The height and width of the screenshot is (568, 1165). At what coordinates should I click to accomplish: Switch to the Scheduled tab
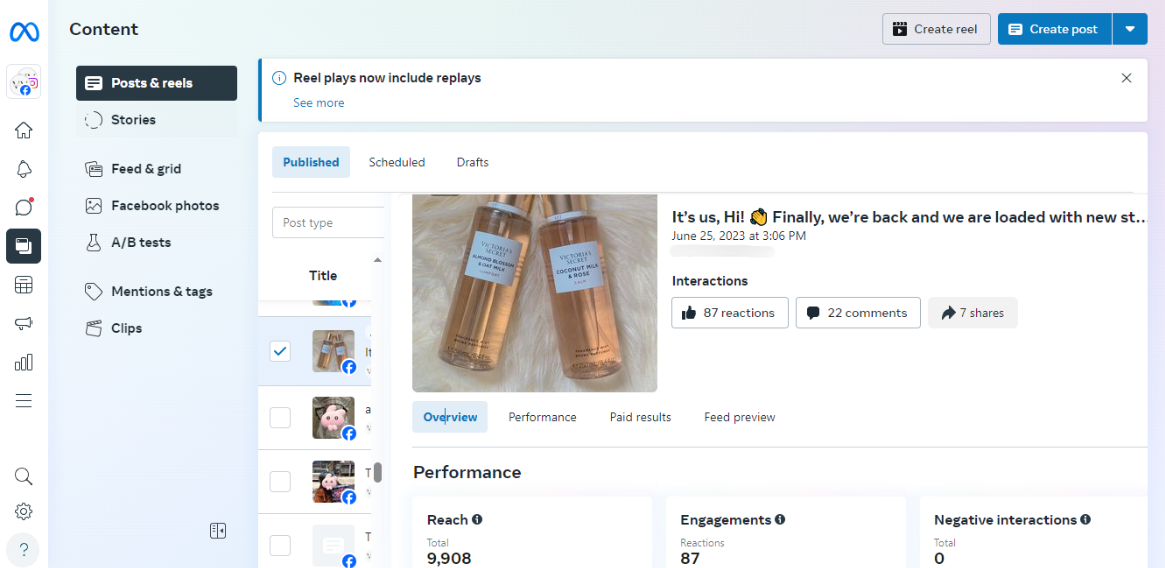pyautogui.click(x=397, y=162)
